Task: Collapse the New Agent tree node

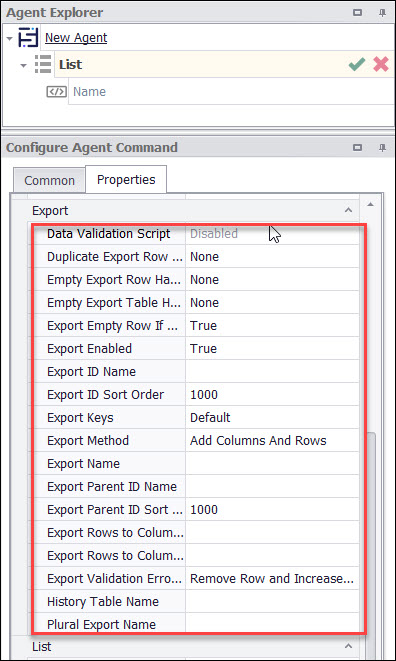Action: pyautogui.click(x=10, y=38)
